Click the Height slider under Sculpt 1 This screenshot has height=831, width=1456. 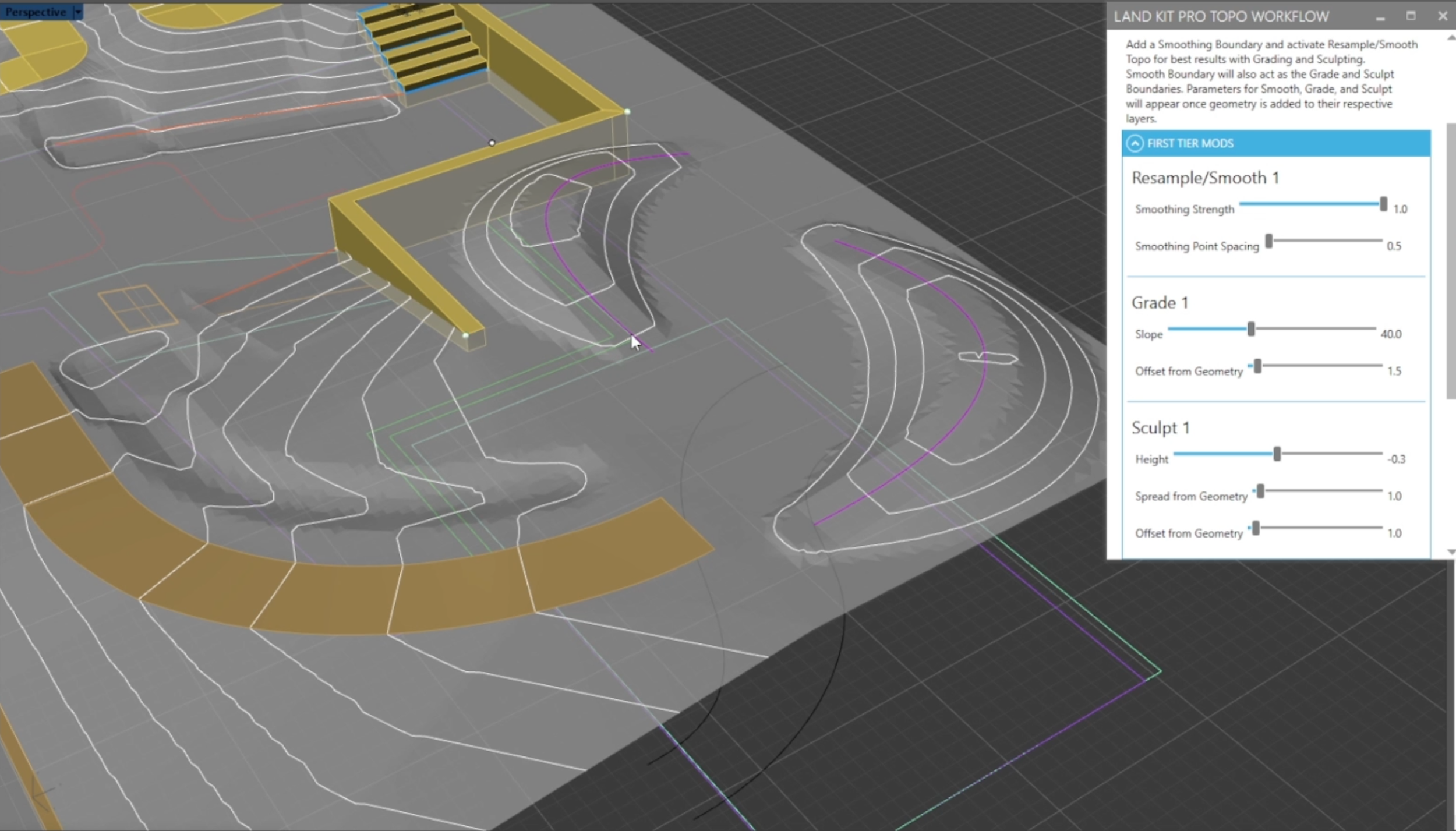(1277, 453)
